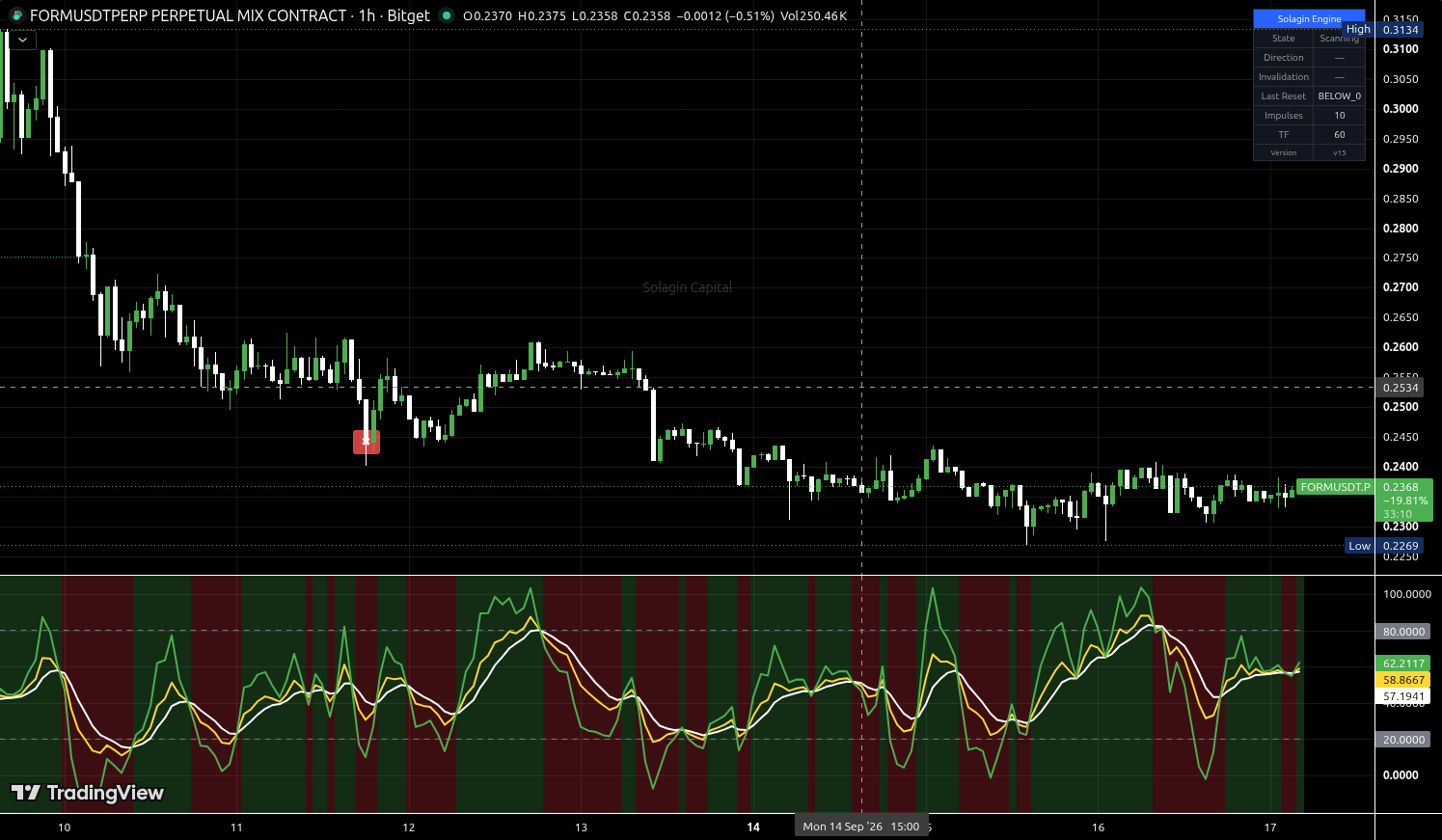Image resolution: width=1442 pixels, height=840 pixels.
Task: Click the Version v15 cell
Action: click(1340, 152)
